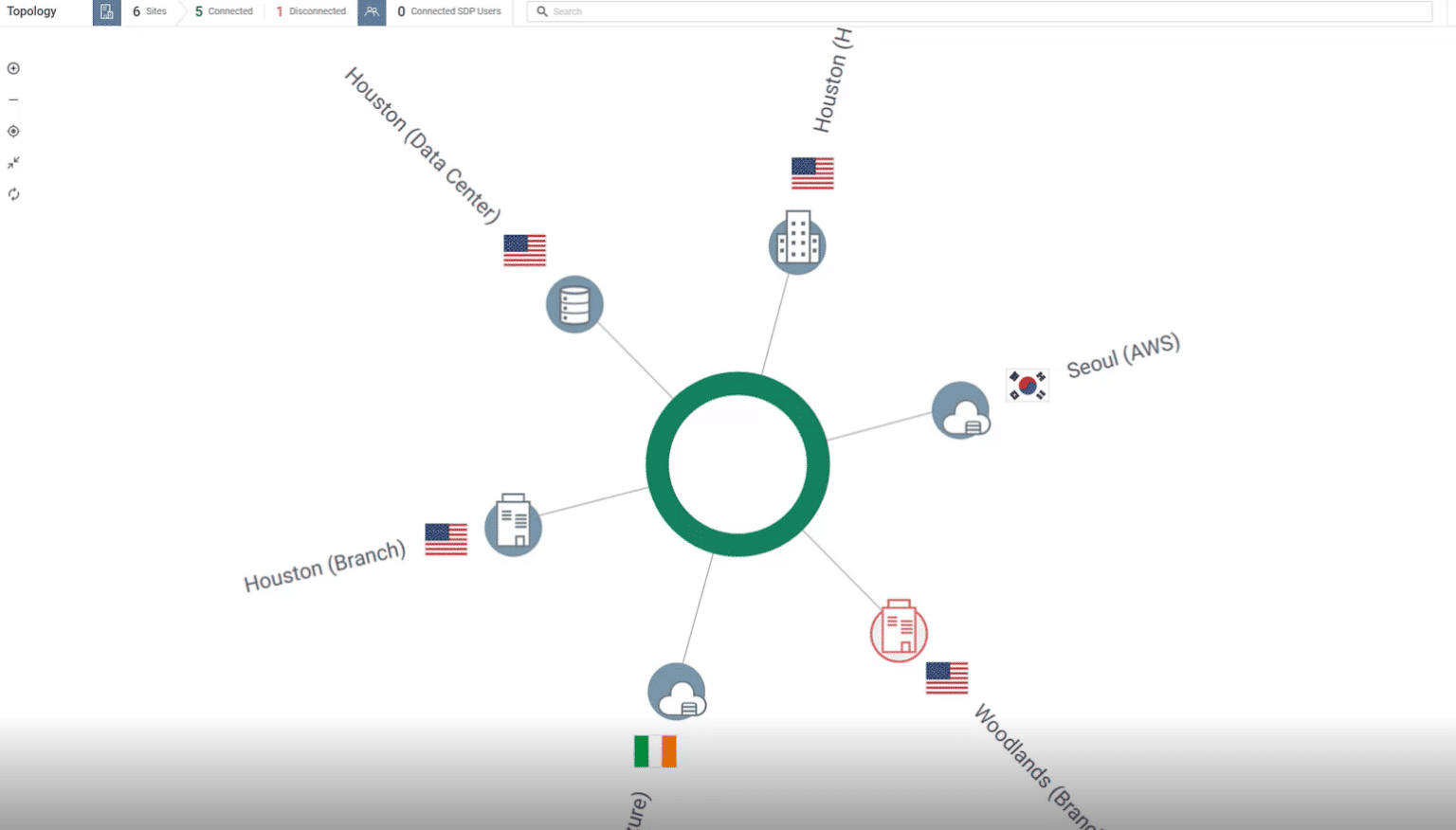Image resolution: width=1456 pixels, height=830 pixels.
Task: Click the sites building icon in header
Action: click(x=106, y=12)
